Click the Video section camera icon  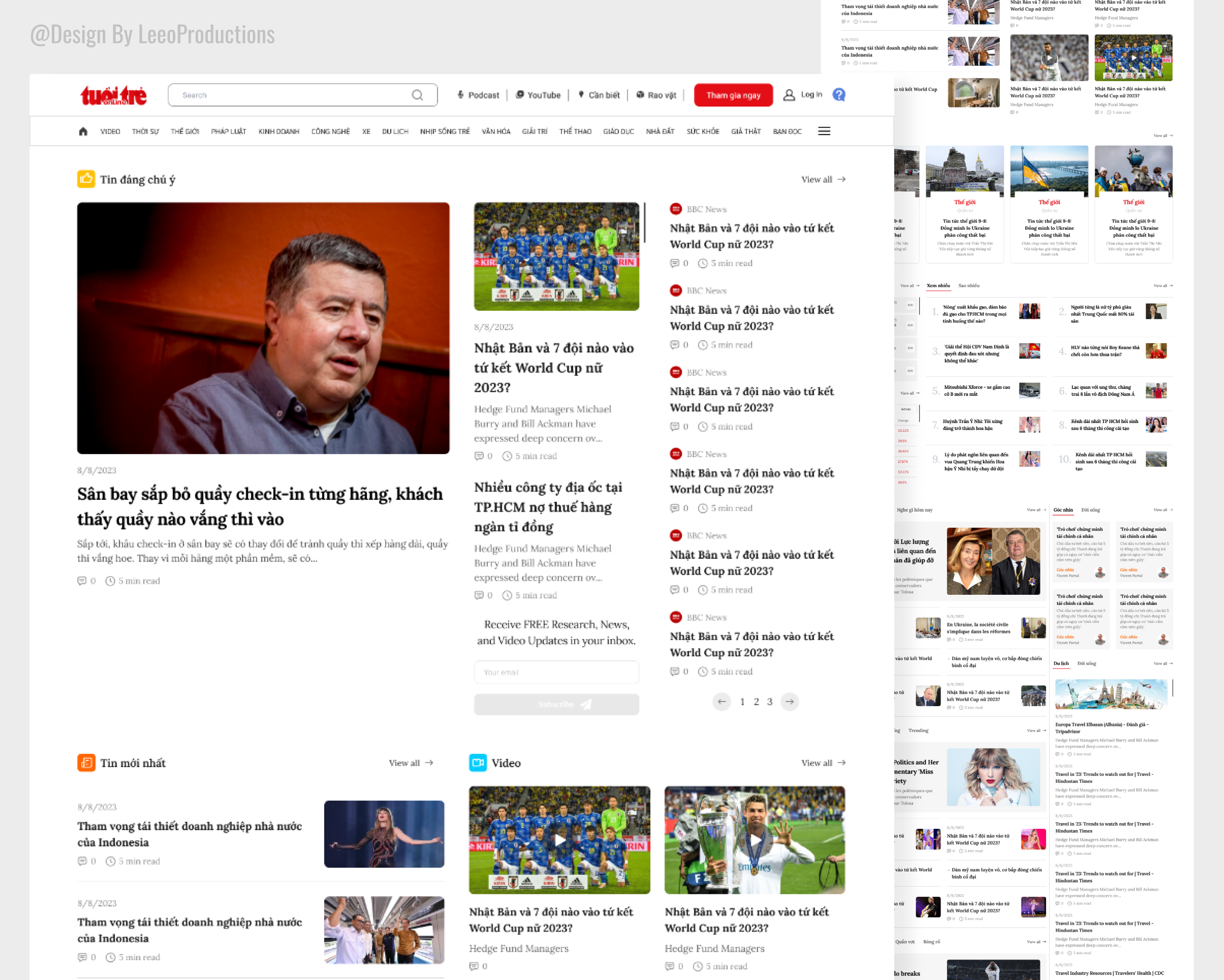[478, 763]
